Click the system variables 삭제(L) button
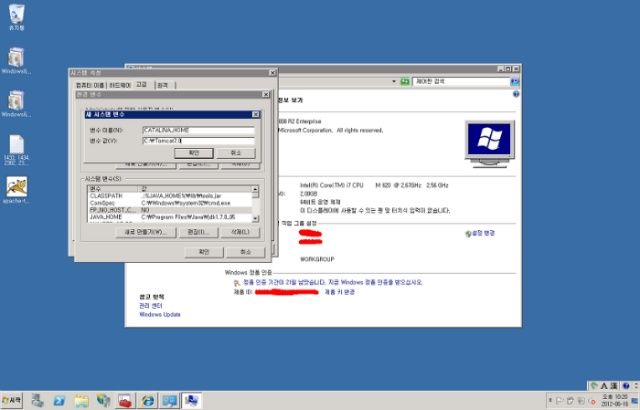Screen dimensions: 640x410 (240, 232)
